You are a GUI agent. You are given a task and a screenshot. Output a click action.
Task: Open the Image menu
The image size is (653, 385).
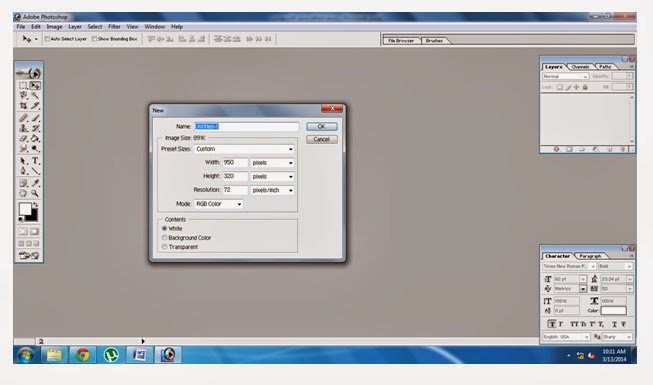(54, 26)
